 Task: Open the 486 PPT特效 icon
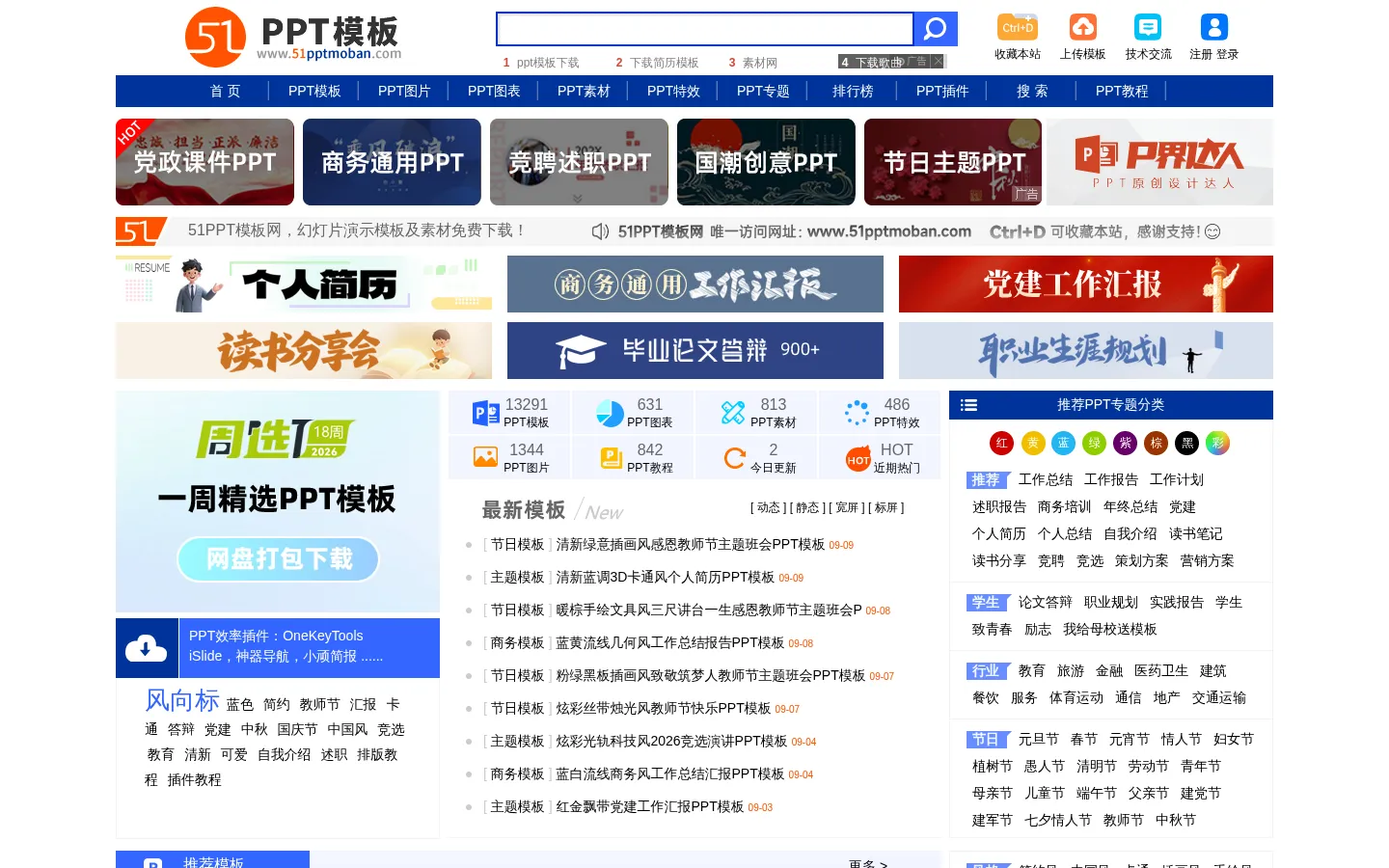pyautogui.click(x=857, y=414)
